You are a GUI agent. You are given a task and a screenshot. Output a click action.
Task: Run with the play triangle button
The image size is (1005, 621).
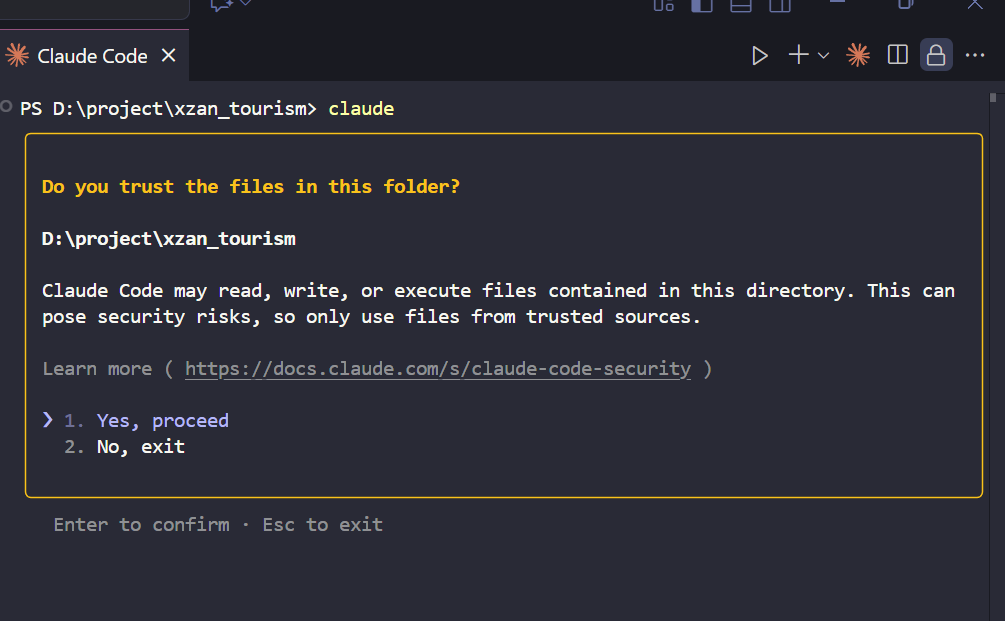(x=760, y=56)
